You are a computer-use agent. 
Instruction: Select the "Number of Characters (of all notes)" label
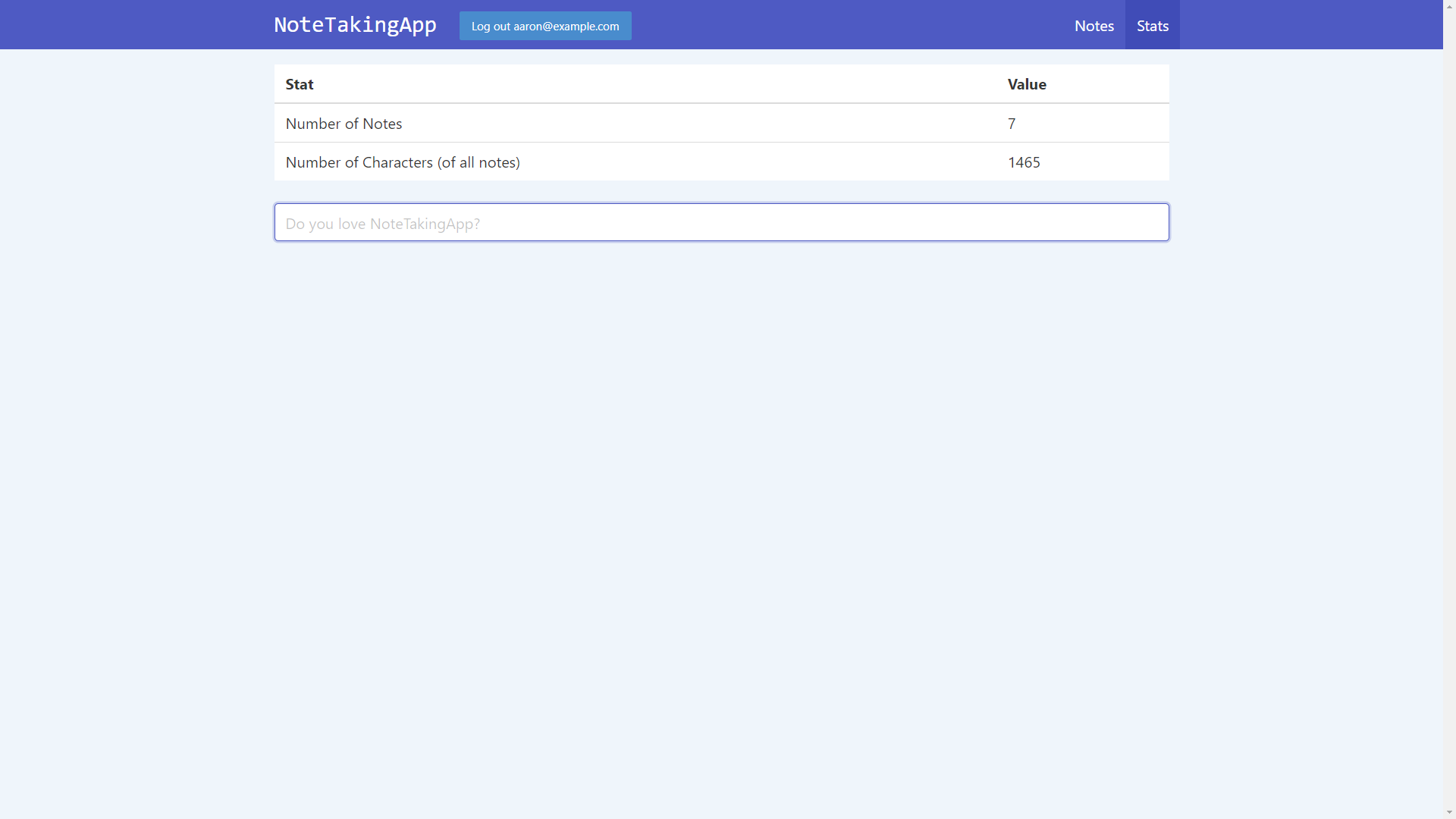pos(403,162)
